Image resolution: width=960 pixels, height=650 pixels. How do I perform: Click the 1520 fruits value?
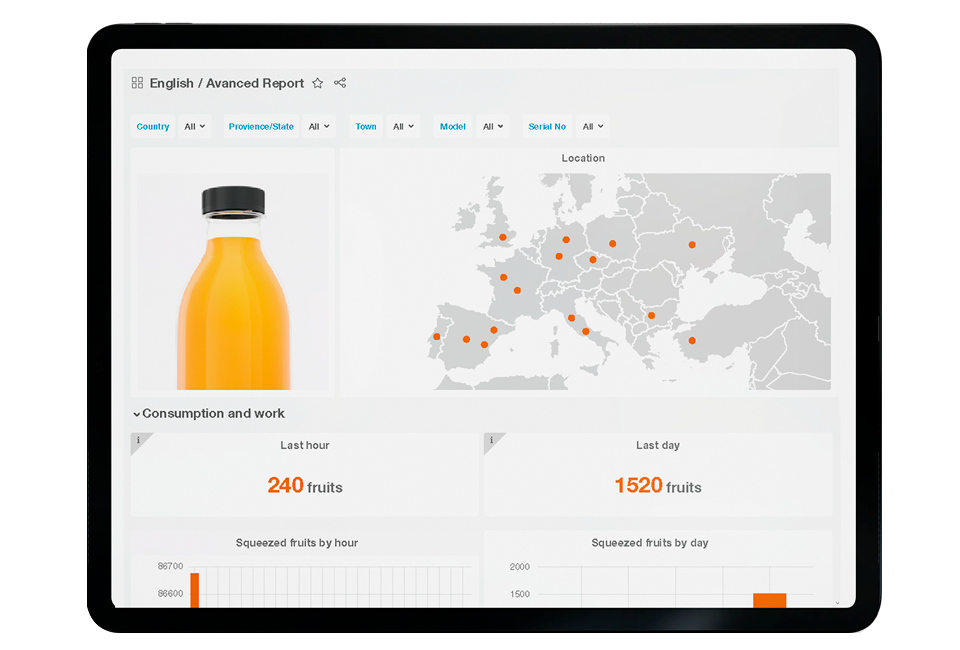click(x=658, y=486)
